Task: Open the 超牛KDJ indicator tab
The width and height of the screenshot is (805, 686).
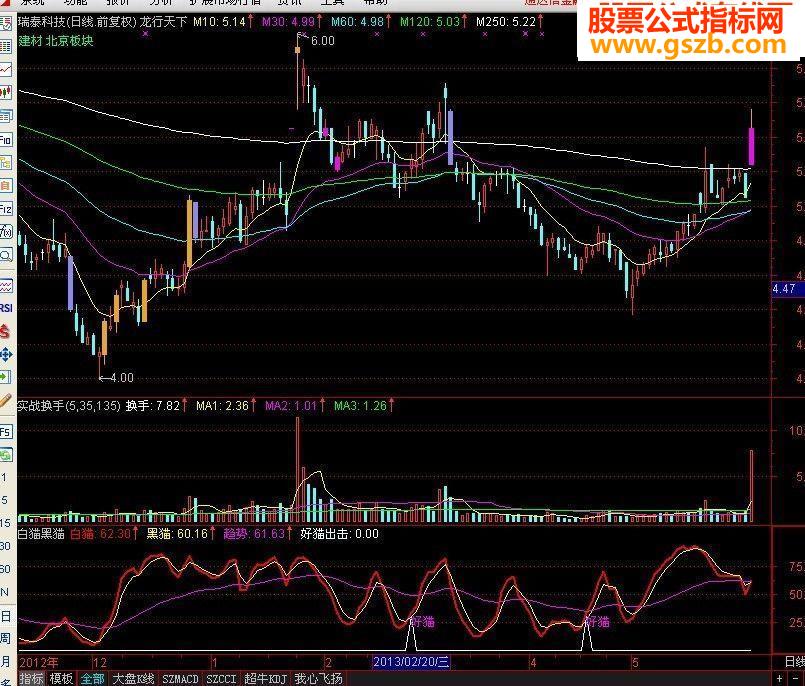Action: point(265,679)
